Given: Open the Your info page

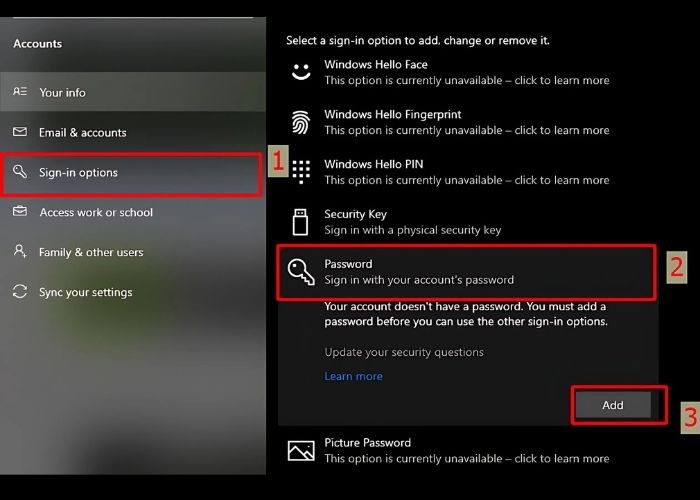Looking at the screenshot, I should click(x=62, y=92).
